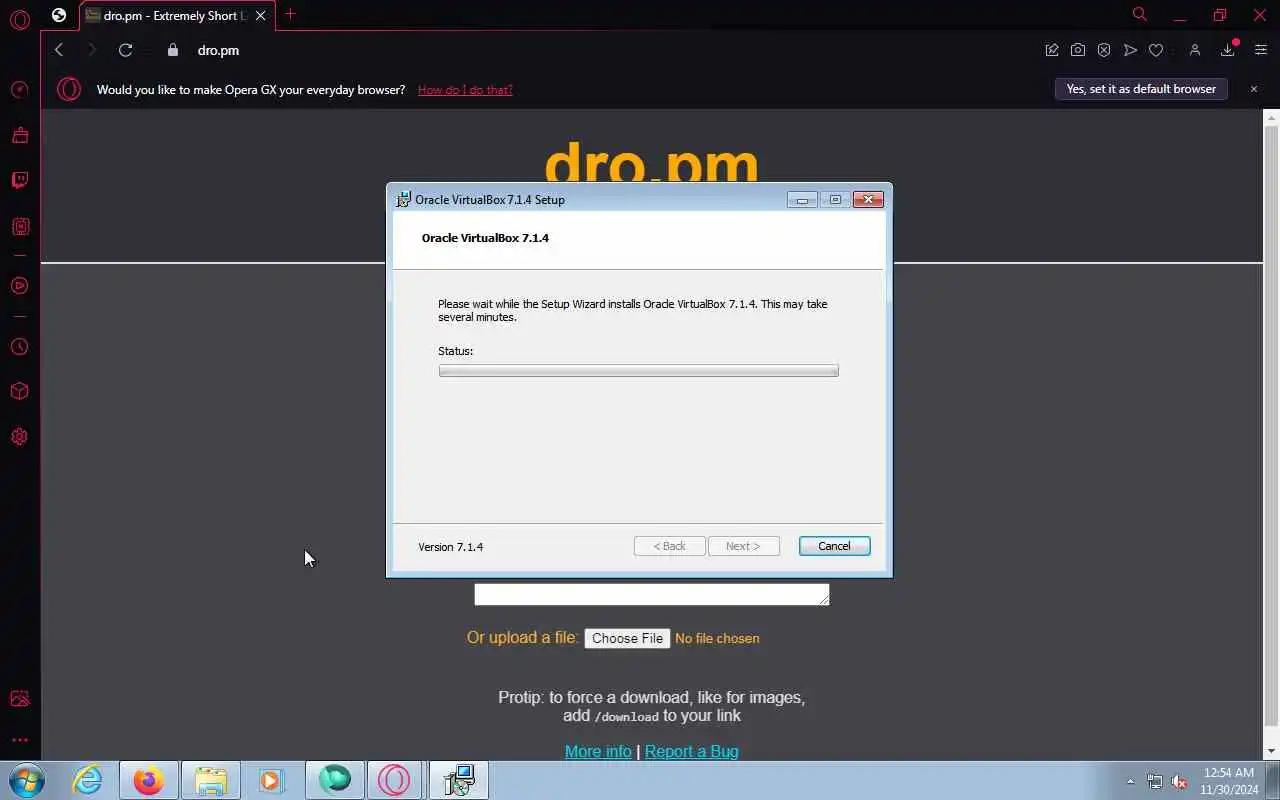The width and height of the screenshot is (1280, 800).
Task: Open the profile account icon
Action: click(1194, 50)
